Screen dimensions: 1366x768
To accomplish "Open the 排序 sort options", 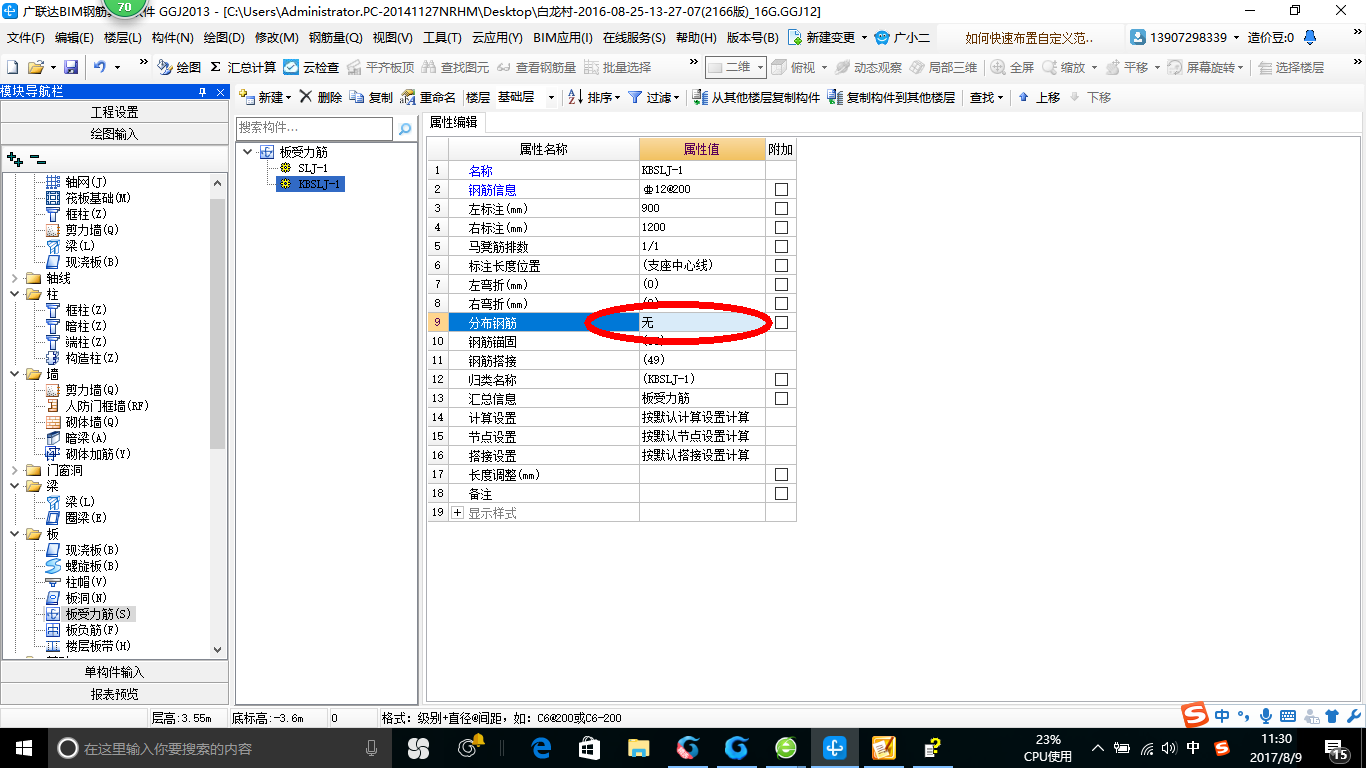I will (x=594, y=97).
